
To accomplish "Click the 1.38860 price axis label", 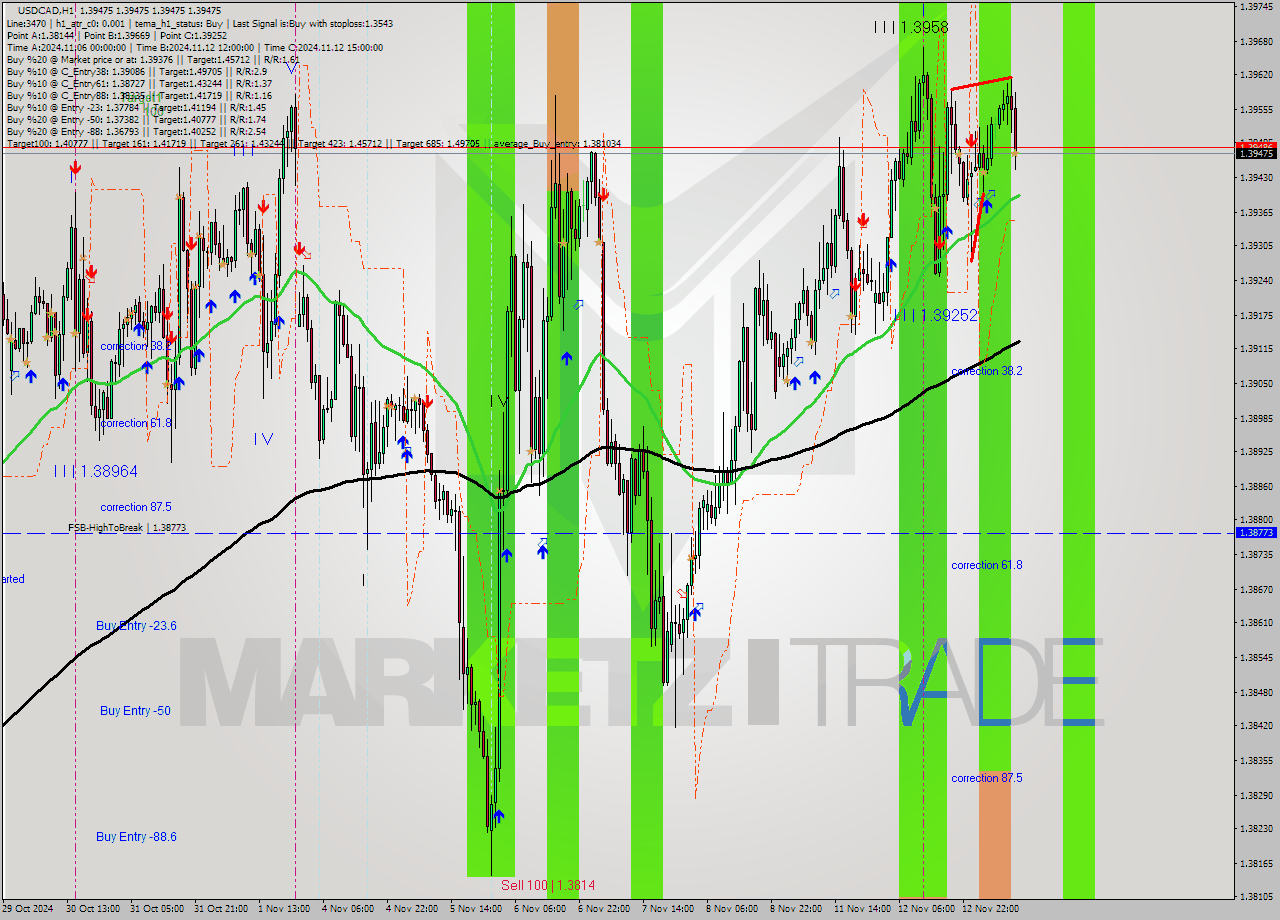I will tap(1256, 486).
